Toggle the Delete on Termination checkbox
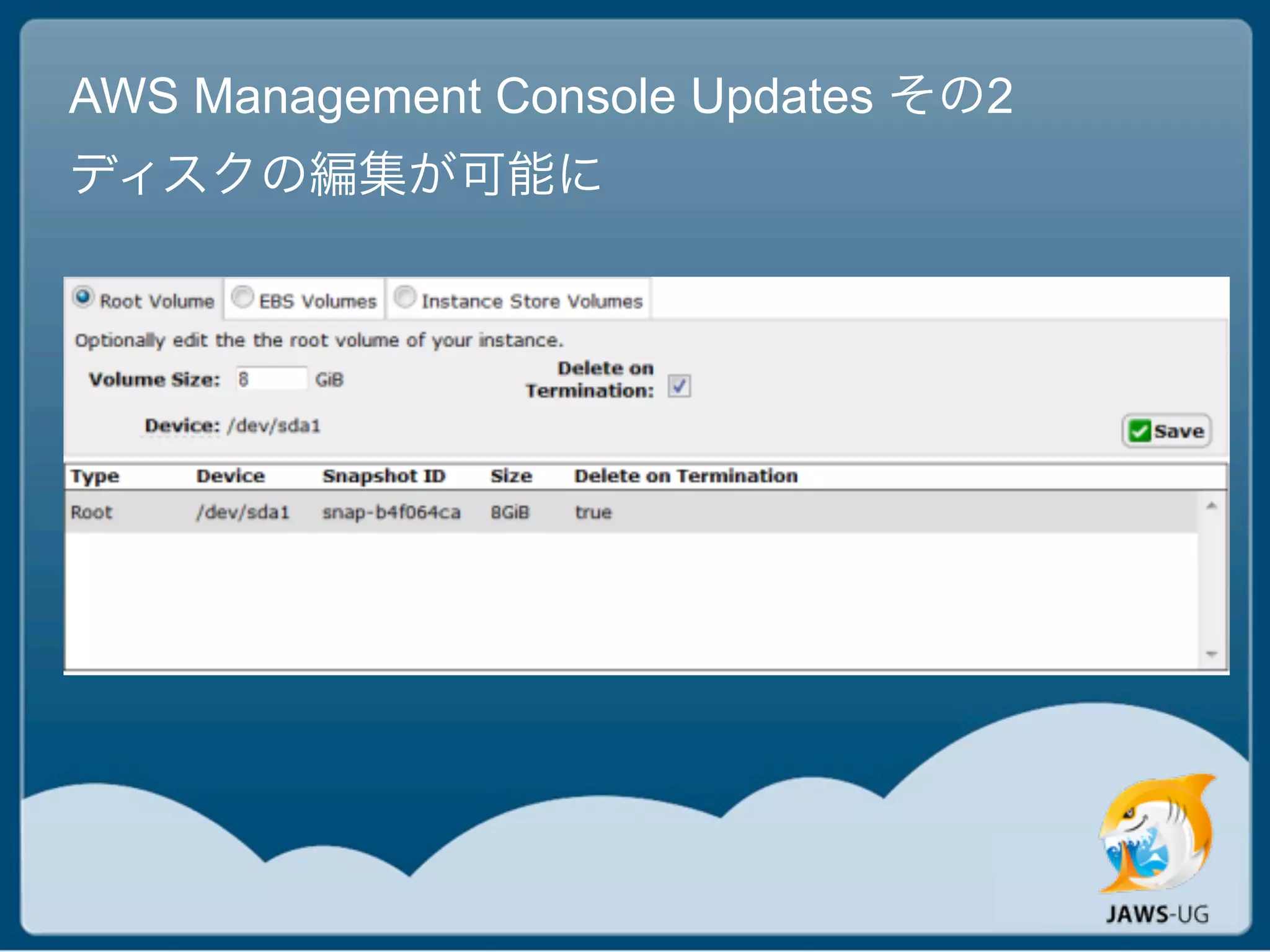 tap(679, 386)
